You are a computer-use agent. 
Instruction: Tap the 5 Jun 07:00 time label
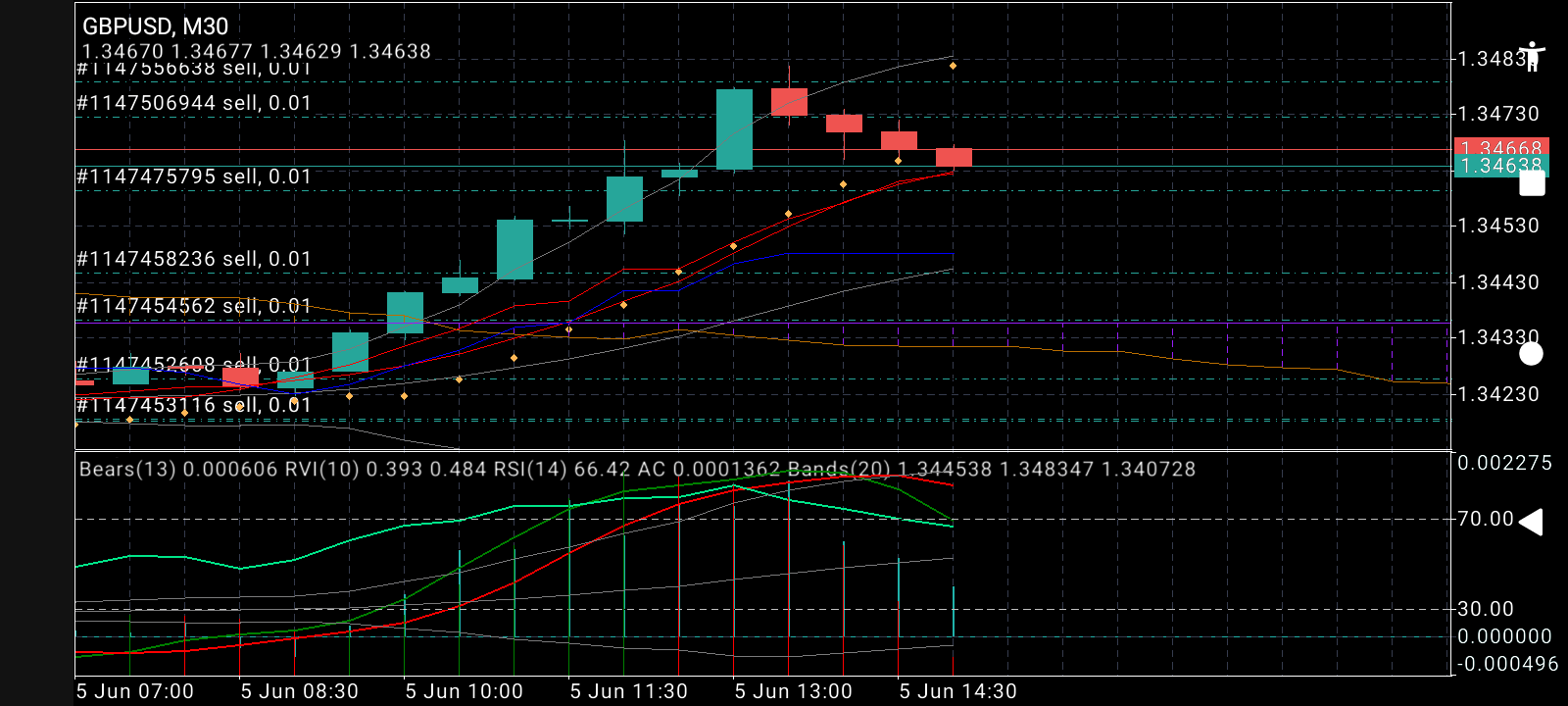click(135, 691)
